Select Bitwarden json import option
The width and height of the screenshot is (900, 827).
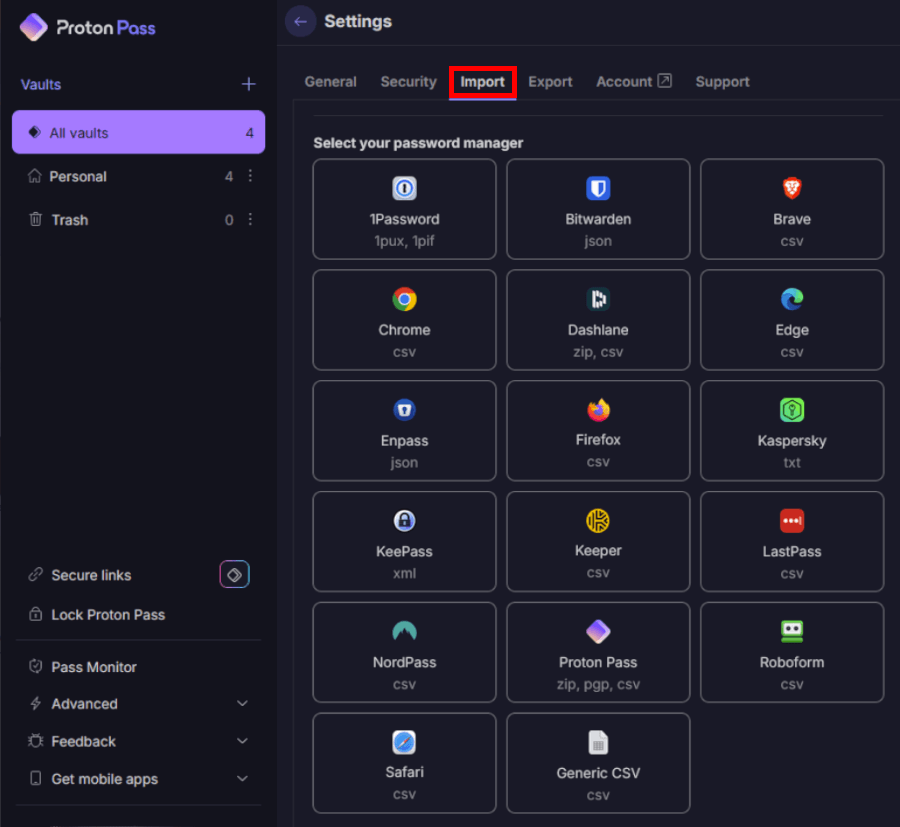coord(598,209)
